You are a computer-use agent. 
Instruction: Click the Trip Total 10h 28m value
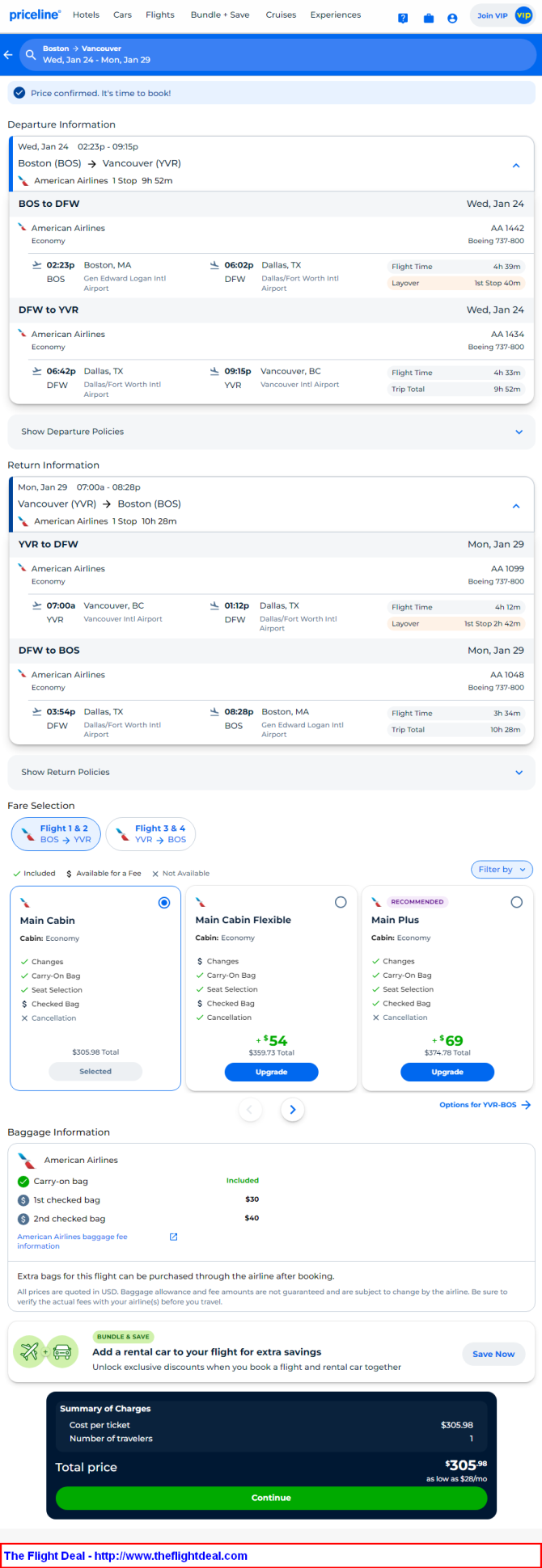pyautogui.click(x=506, y=730)
